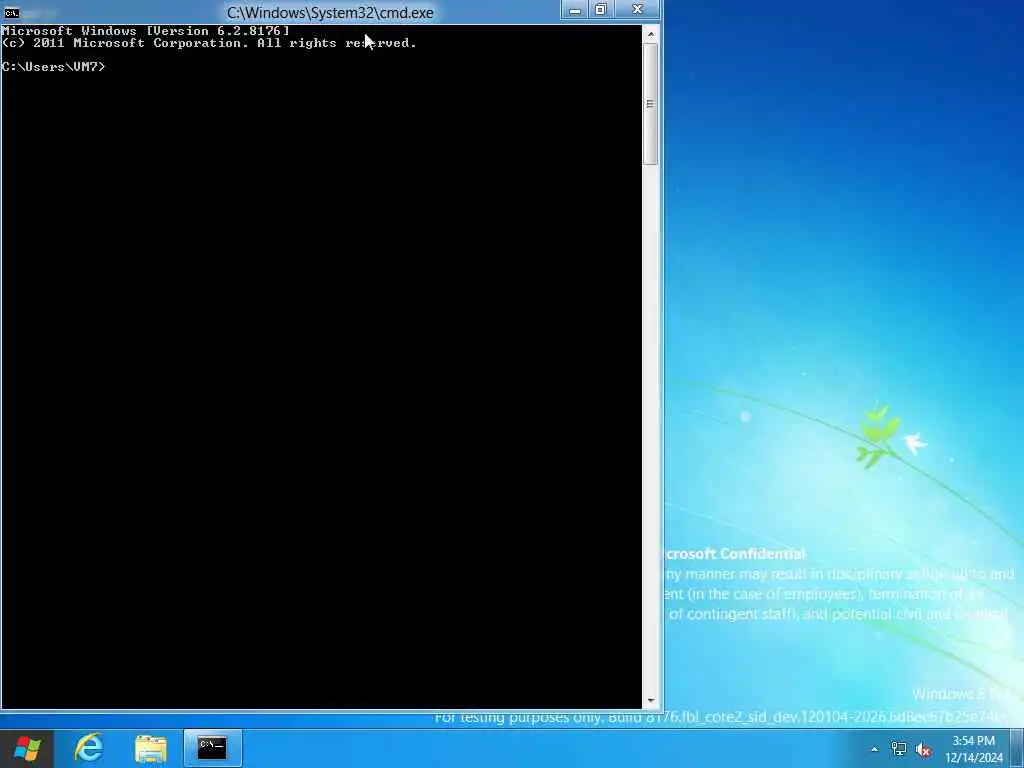This screenshot has width=1024, height=768.
Task: Open the Start menu from the taskbar
Action: coord(27,748)
